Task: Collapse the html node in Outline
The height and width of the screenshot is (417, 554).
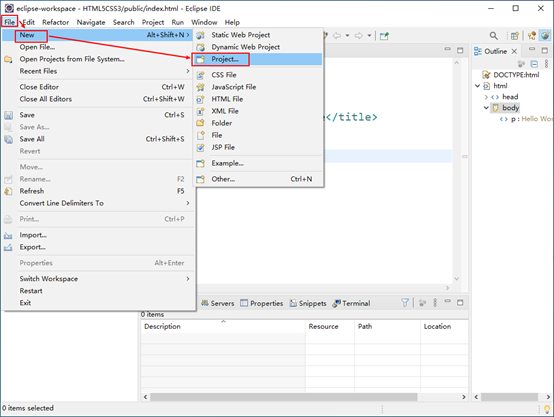Action: coord(478,86)
